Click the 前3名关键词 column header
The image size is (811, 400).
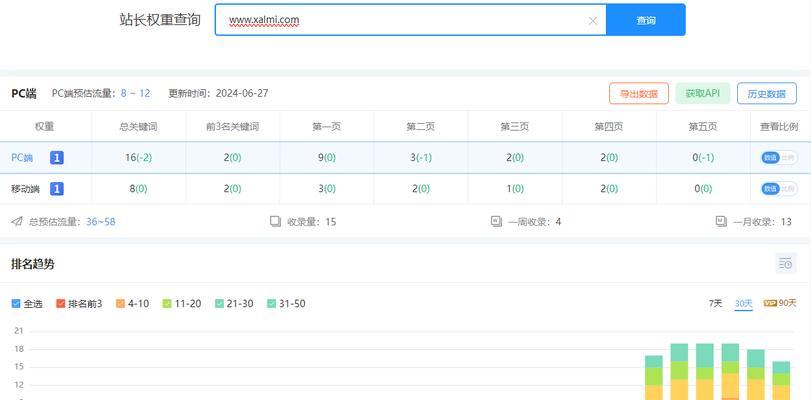[x=232, y=126]
